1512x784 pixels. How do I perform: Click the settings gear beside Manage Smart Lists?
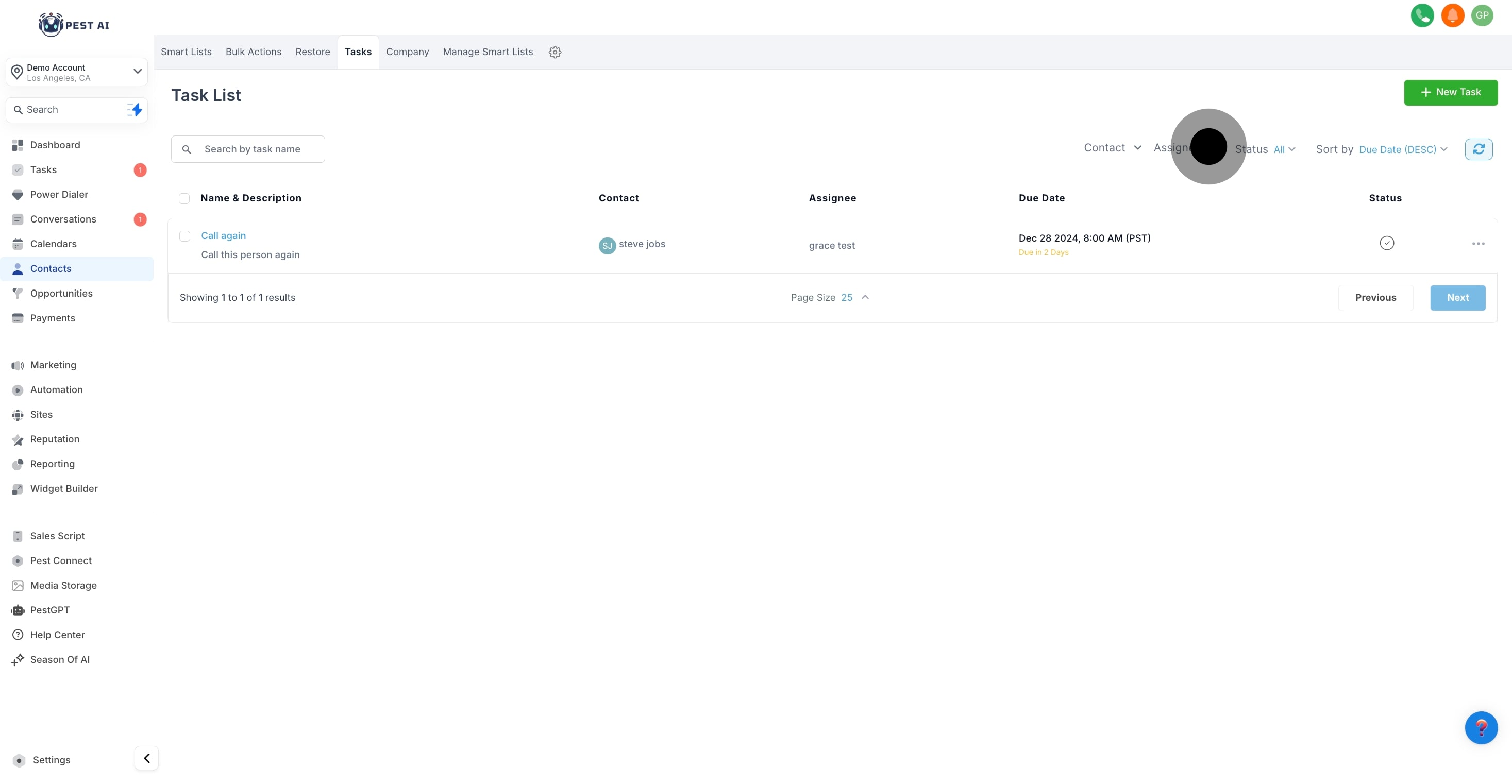click(555, 52)
